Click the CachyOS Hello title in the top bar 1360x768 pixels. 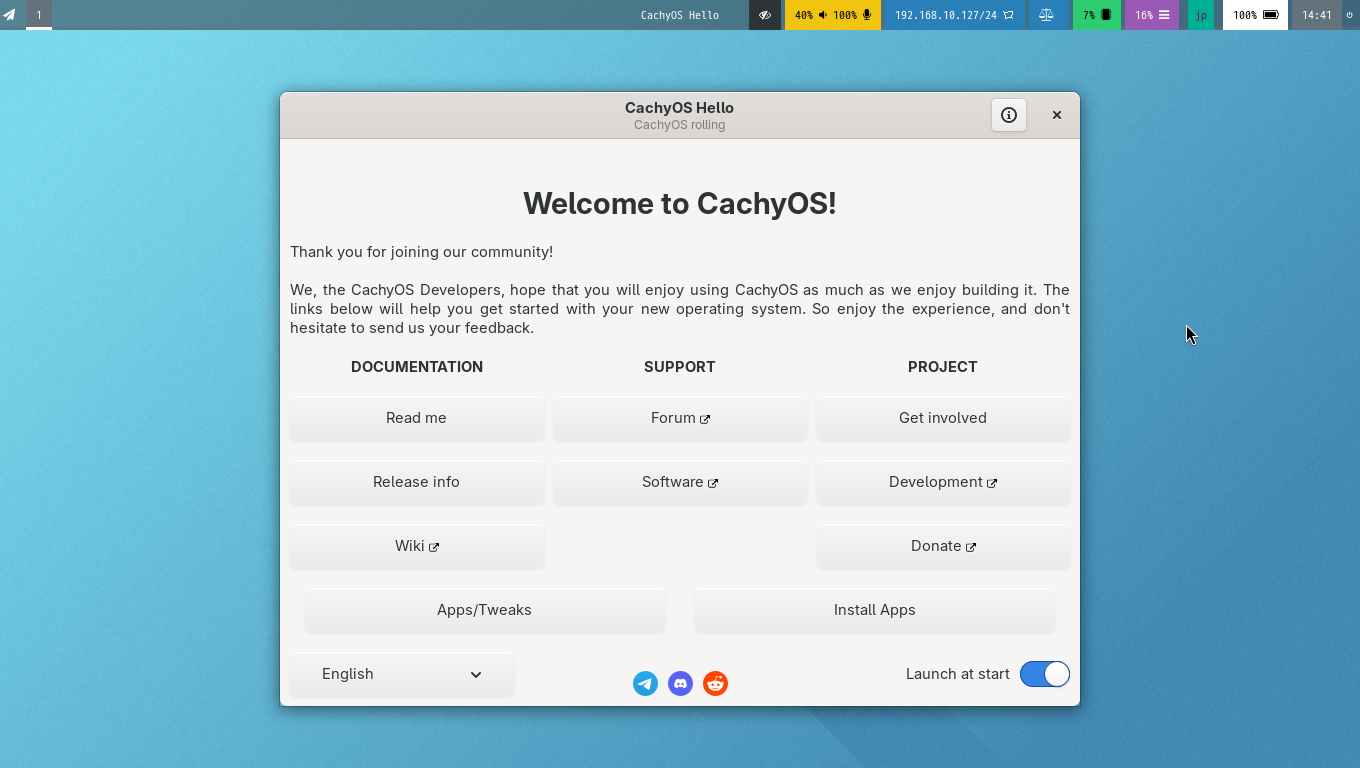680,15
